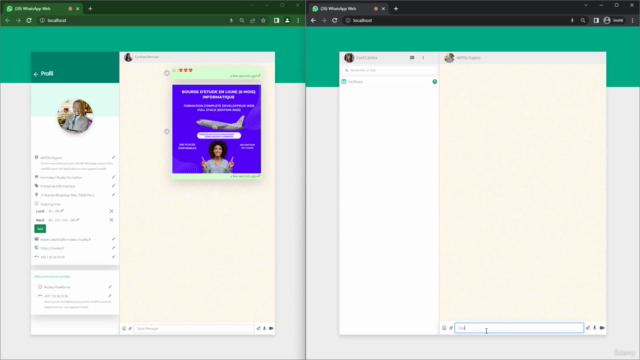
Task: Edit the email address field pencil
Action: (x=113, y=239)
